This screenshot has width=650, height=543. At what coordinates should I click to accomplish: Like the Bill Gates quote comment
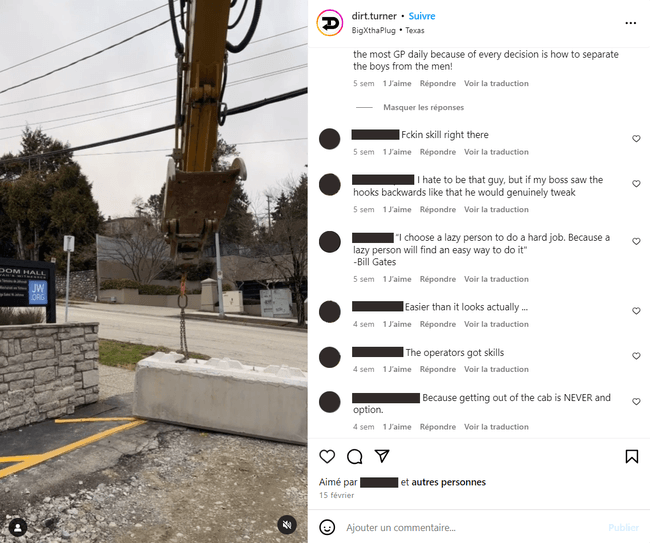[x=636, y=241]
